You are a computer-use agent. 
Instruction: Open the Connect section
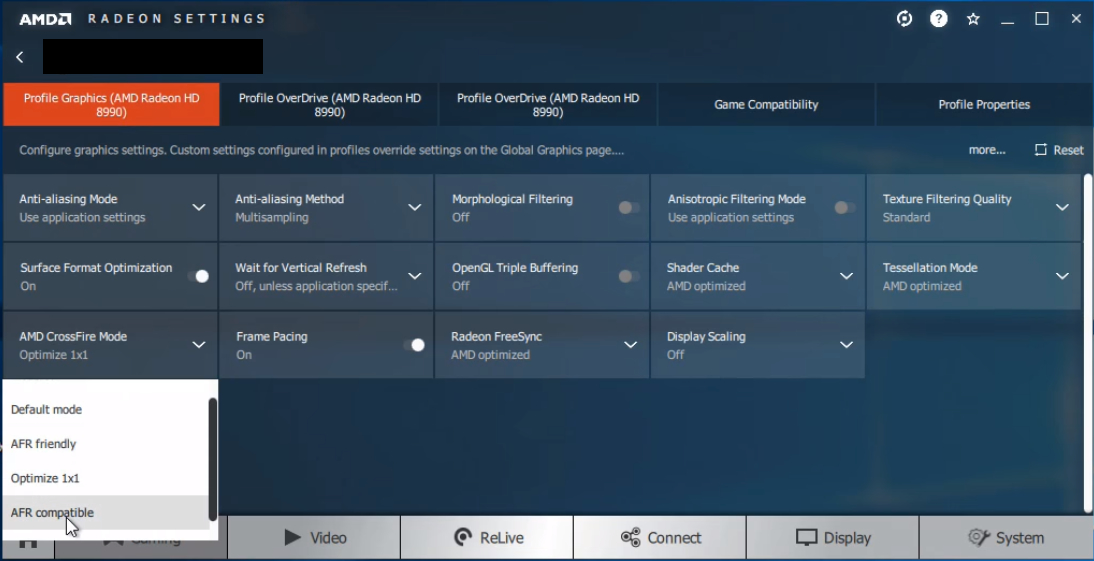coord(660,537)
